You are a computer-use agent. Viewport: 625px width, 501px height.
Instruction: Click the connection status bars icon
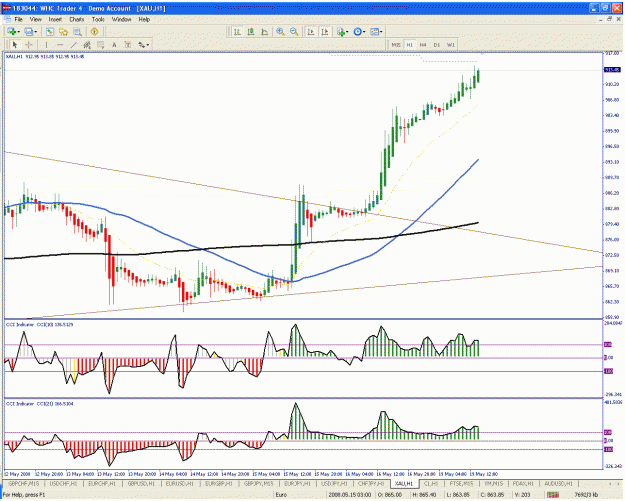pyautogui.click(x=552, y=495)
